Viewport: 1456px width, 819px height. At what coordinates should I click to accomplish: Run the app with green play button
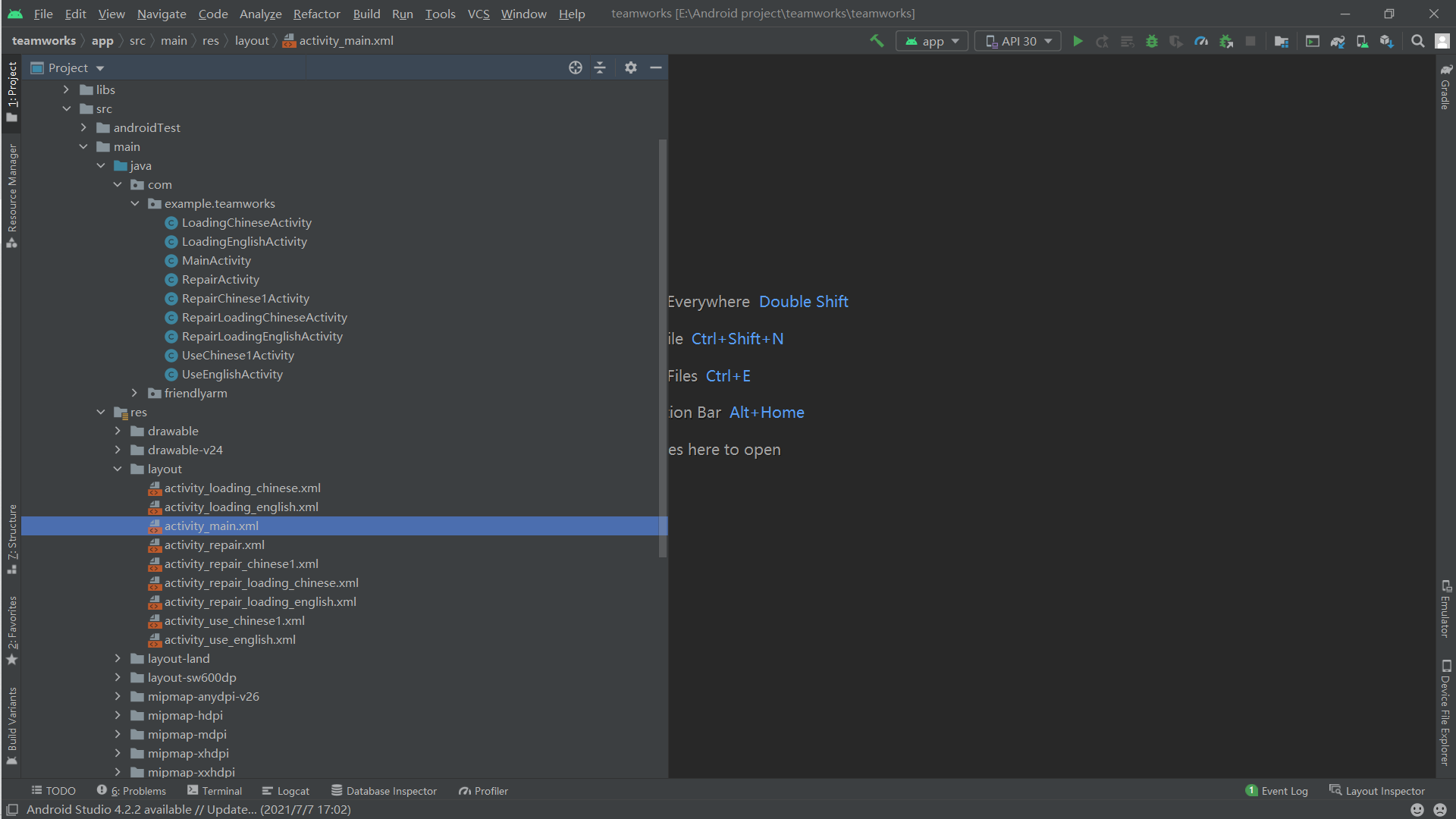[1078, 41]
